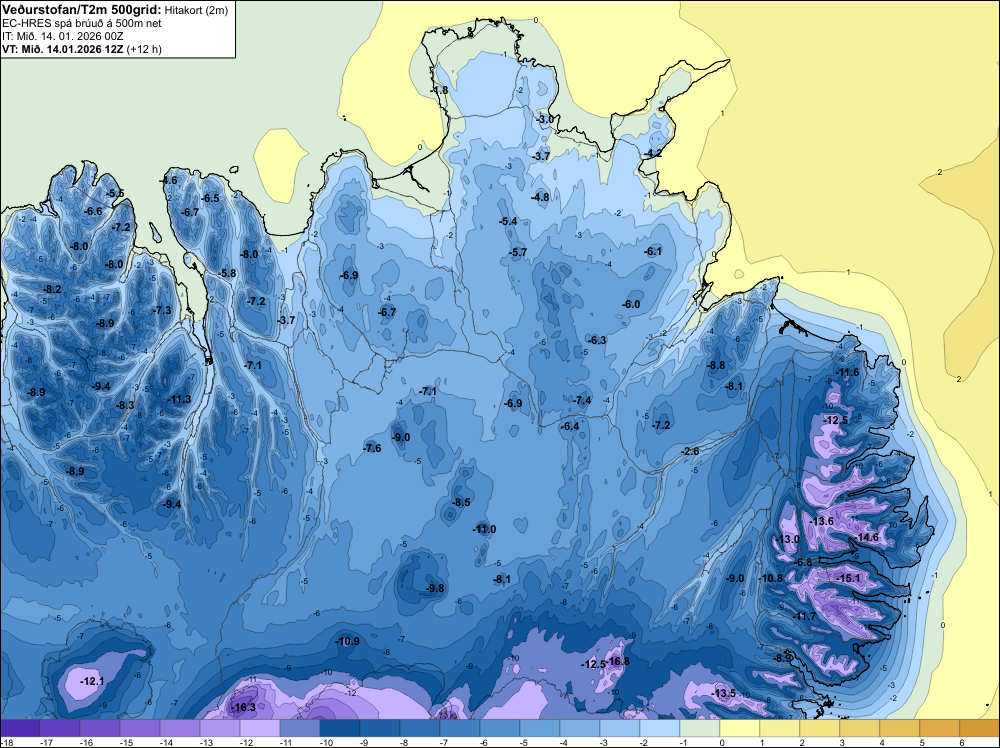Pick the legend color band between -1 and 0
Screen dimensions: 1000x748
tap(700, 728)
